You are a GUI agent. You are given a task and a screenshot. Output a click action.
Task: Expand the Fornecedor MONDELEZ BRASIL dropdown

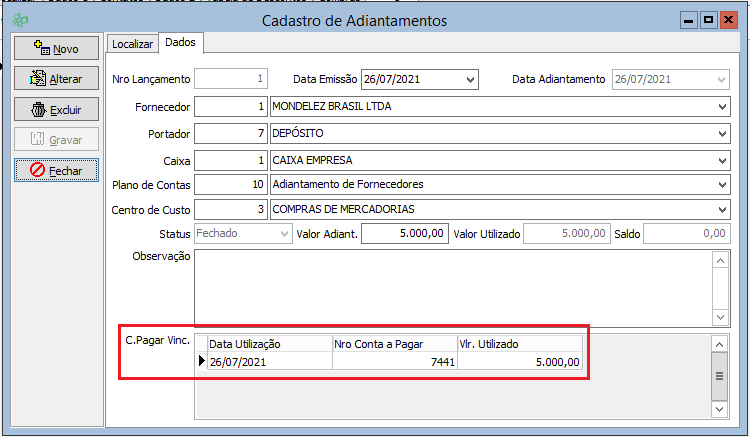tap(722, 107)
